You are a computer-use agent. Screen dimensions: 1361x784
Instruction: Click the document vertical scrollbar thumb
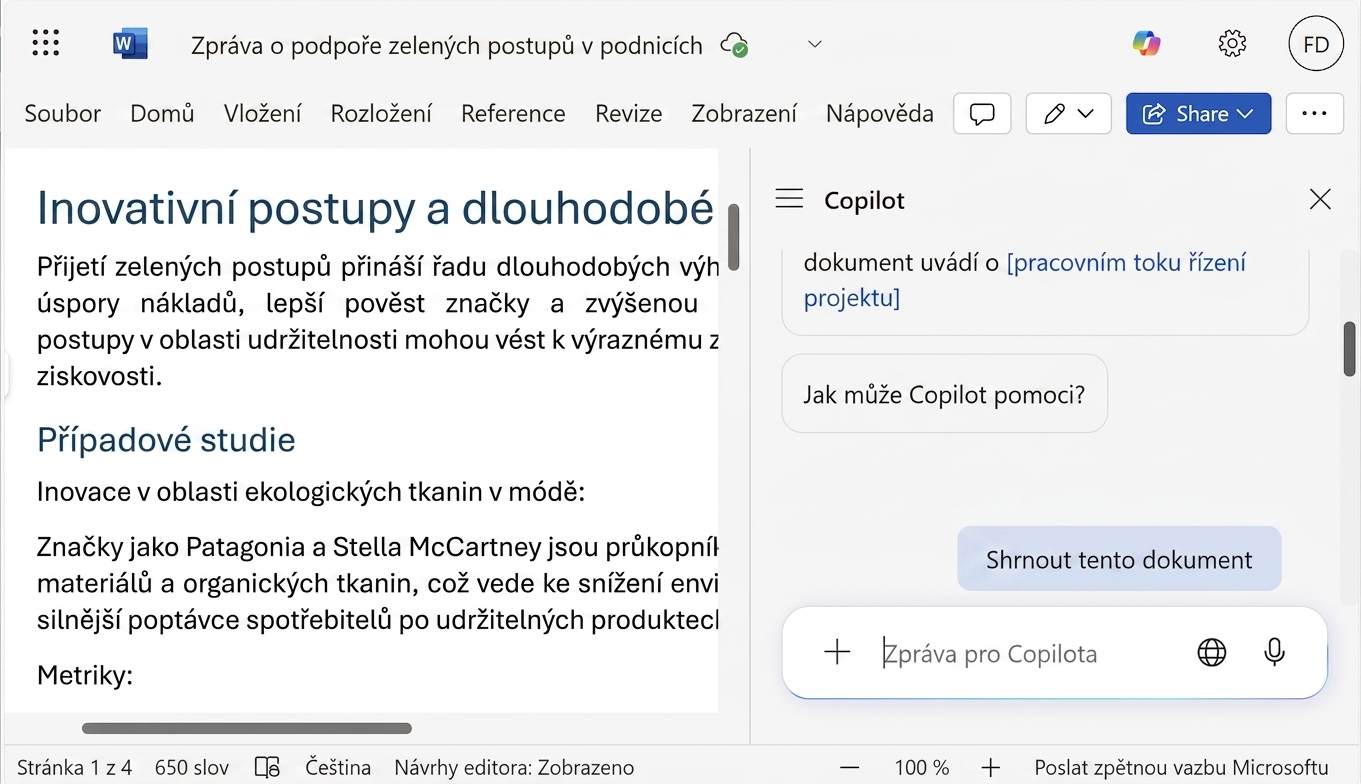tap(733, 237)
